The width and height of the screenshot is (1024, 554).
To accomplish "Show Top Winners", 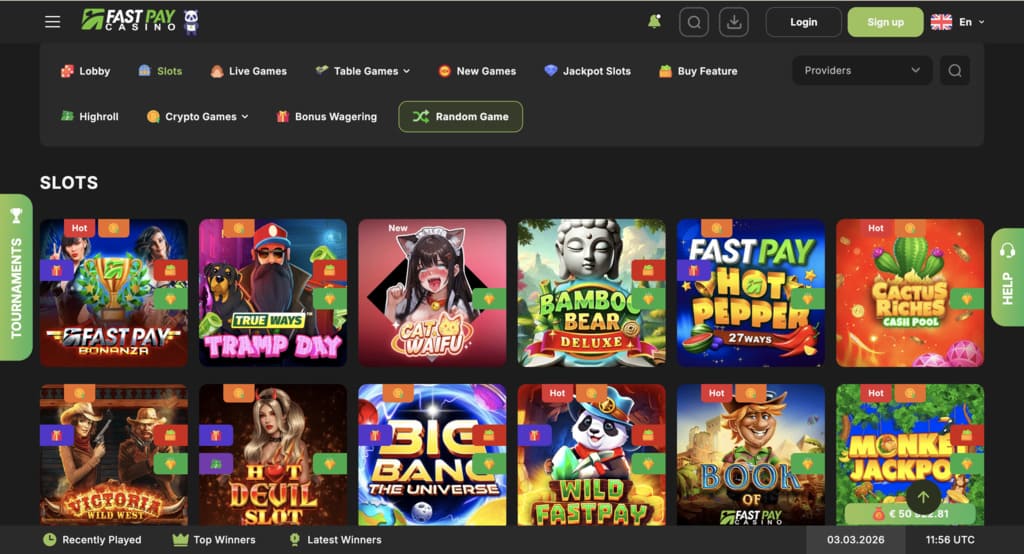I will coord(214,540).
